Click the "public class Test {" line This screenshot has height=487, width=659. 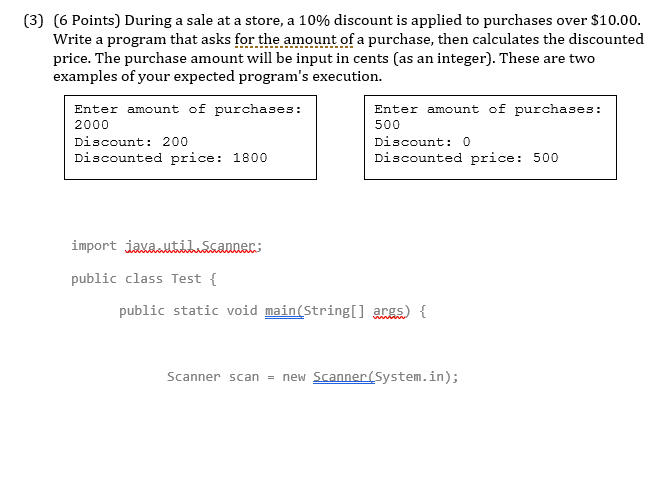(144, 279)
